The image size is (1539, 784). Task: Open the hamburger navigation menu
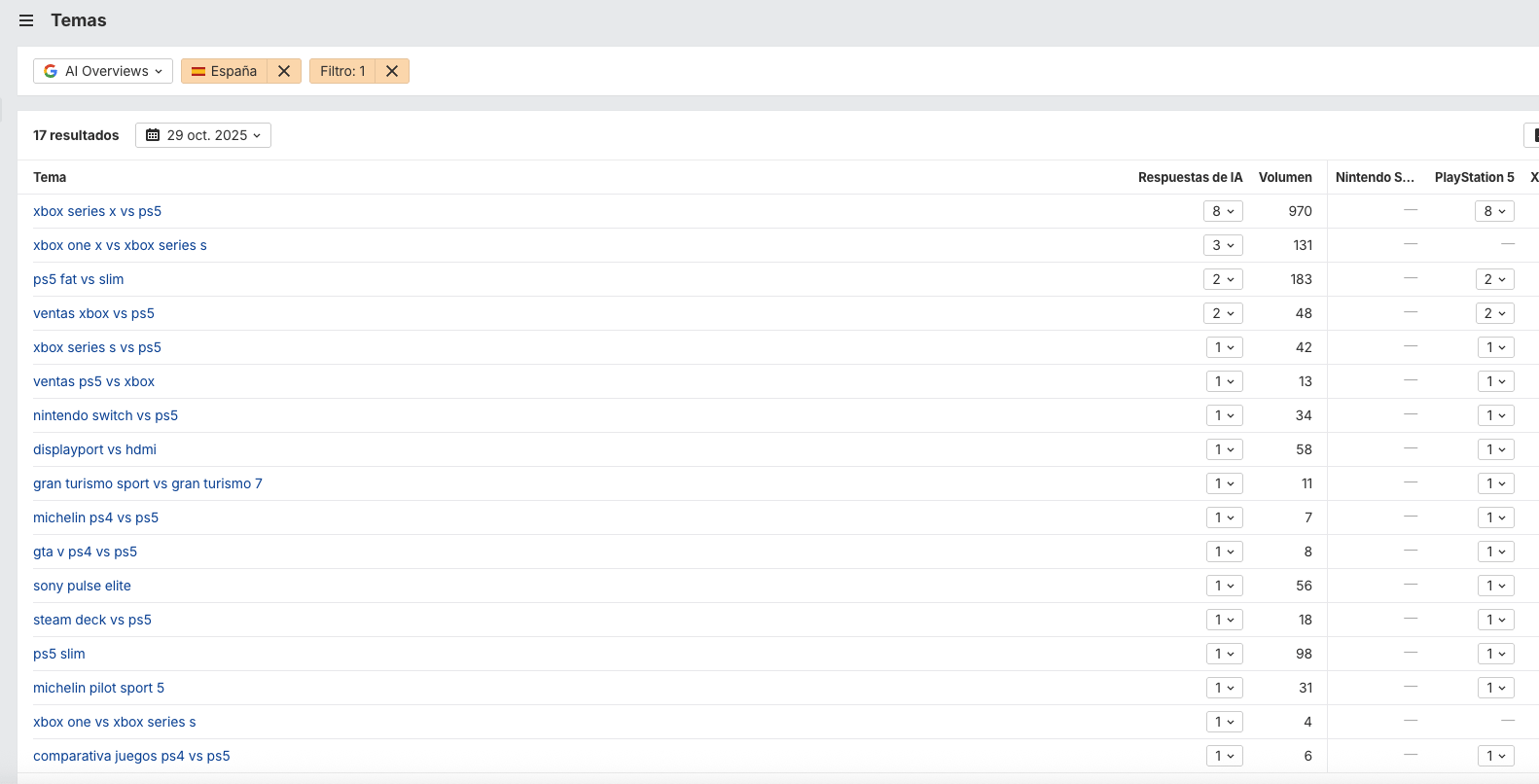[x=26, y=20]
